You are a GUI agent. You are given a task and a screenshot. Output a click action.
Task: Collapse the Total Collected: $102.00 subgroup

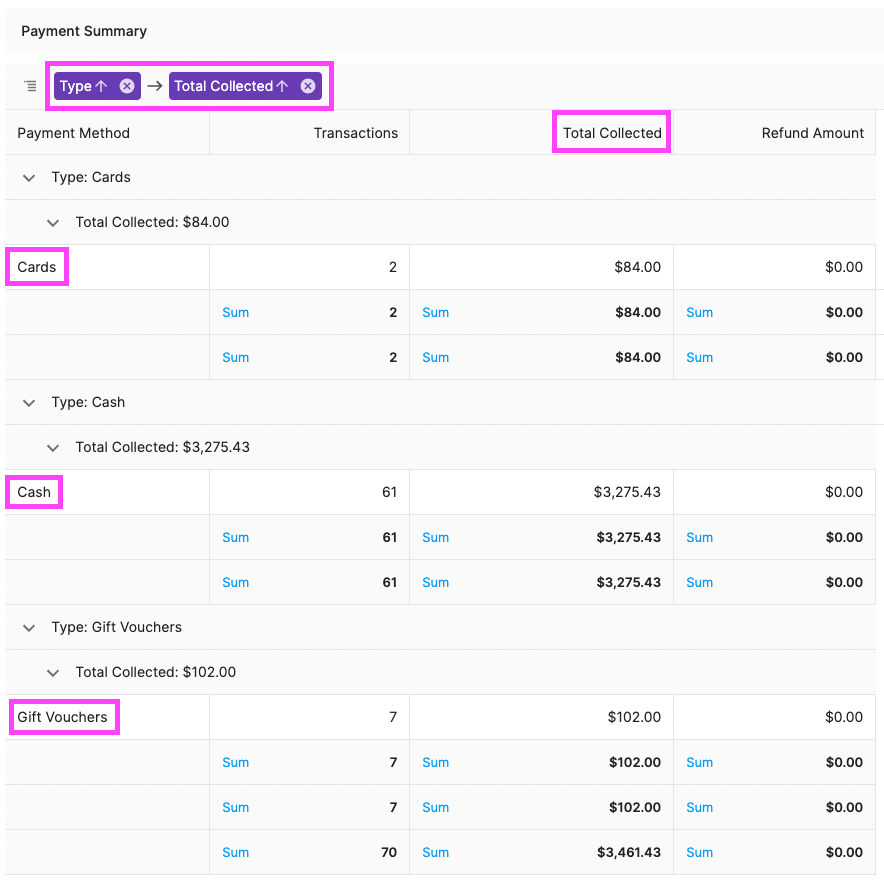(53, 673)
